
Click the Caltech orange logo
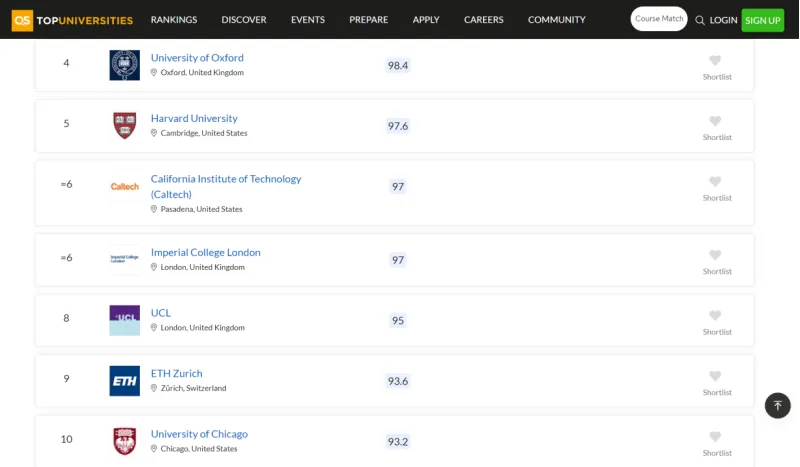tap(125, 187)
